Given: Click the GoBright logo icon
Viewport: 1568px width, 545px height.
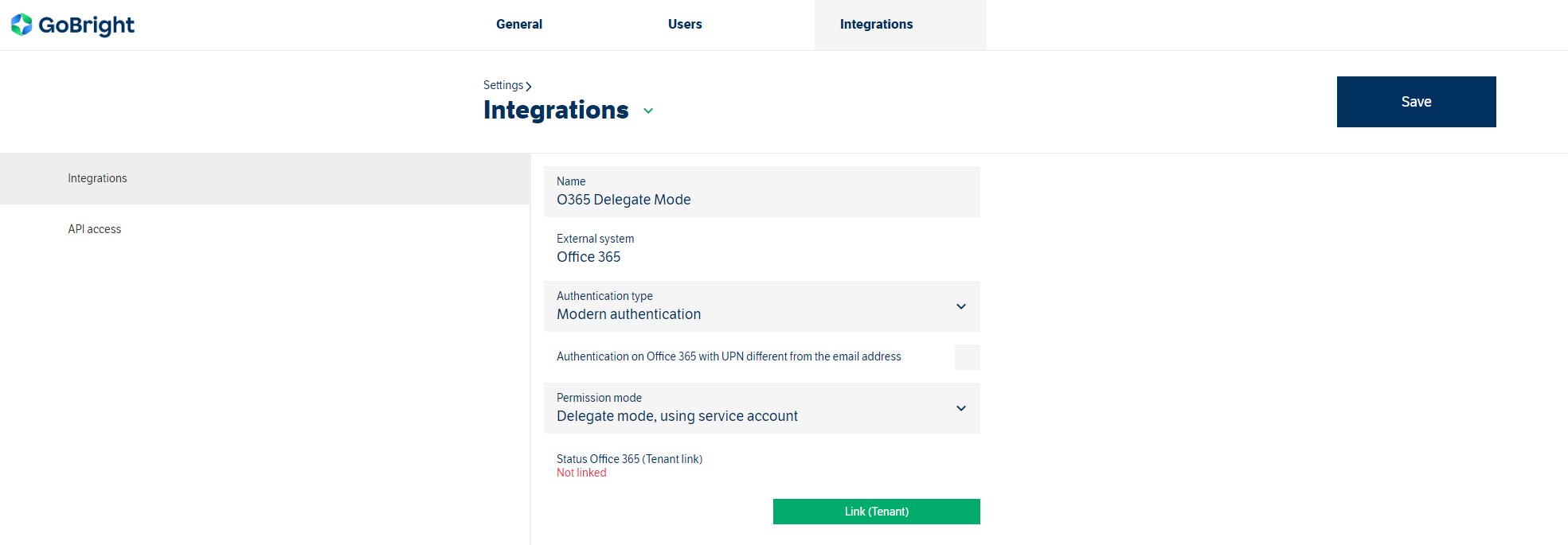Looking at the screenshot, I should tap(22, 25).
